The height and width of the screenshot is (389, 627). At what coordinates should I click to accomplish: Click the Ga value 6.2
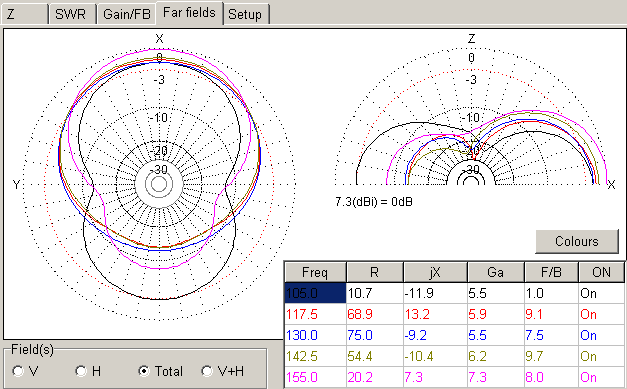coord(496,356)
